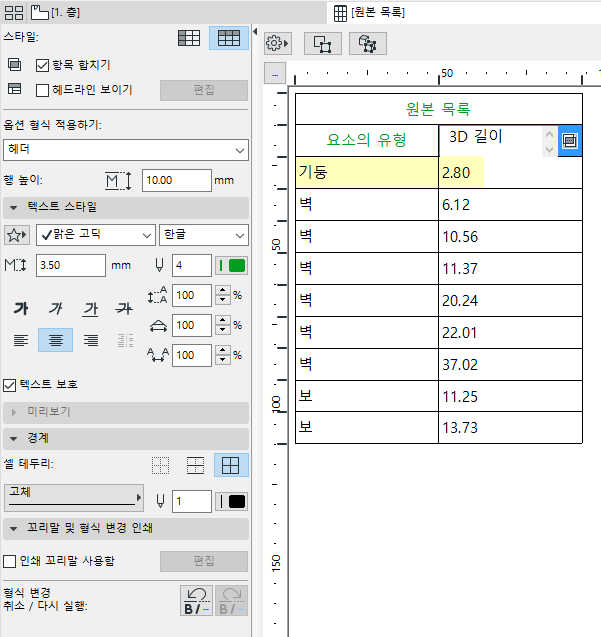Image resolution: width=601 pixels, height=637 pixels.
Task: Click the blue field options icon in 3D 길이 header
Action: point(570,141)
